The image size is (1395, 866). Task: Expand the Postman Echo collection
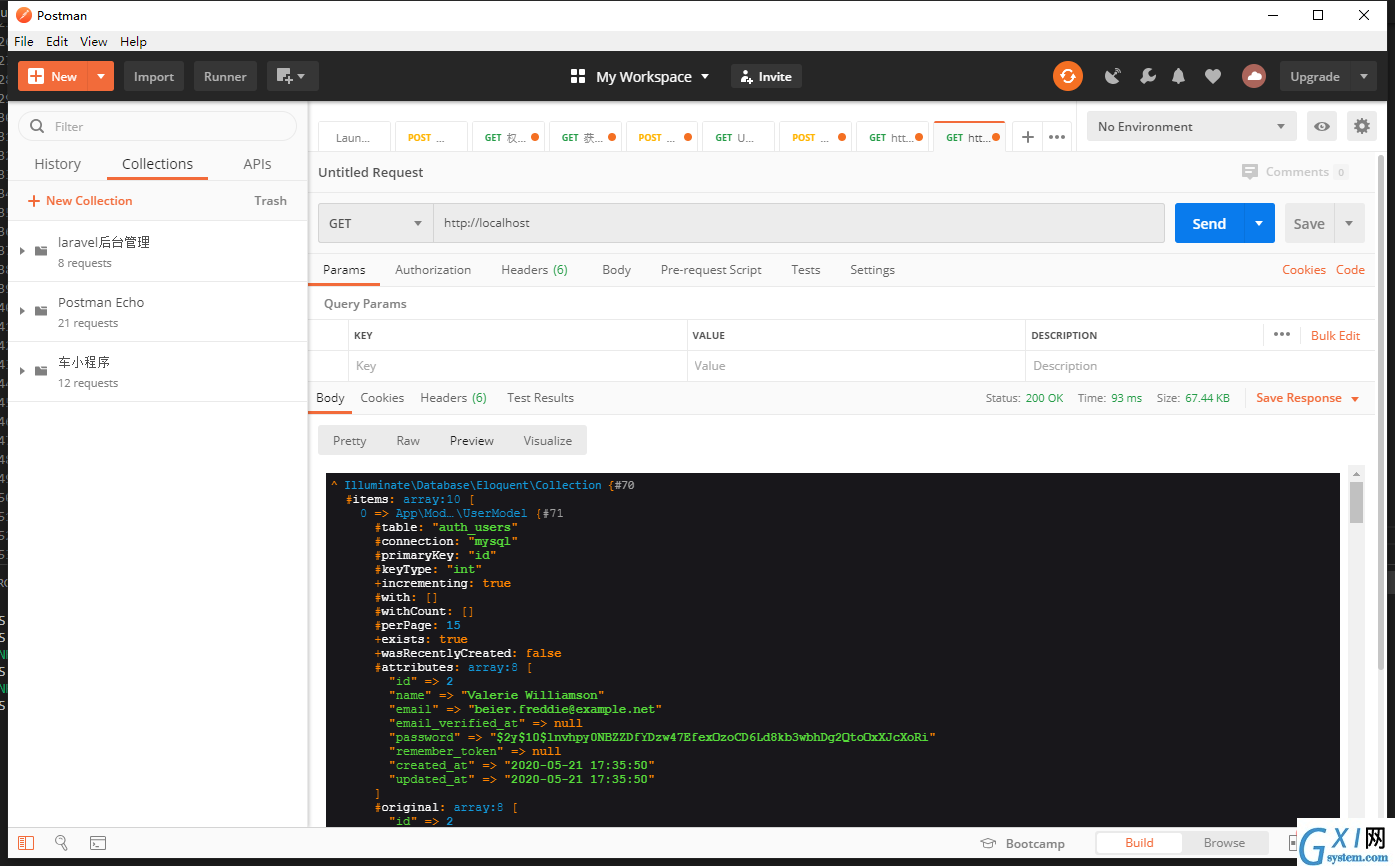22,311
